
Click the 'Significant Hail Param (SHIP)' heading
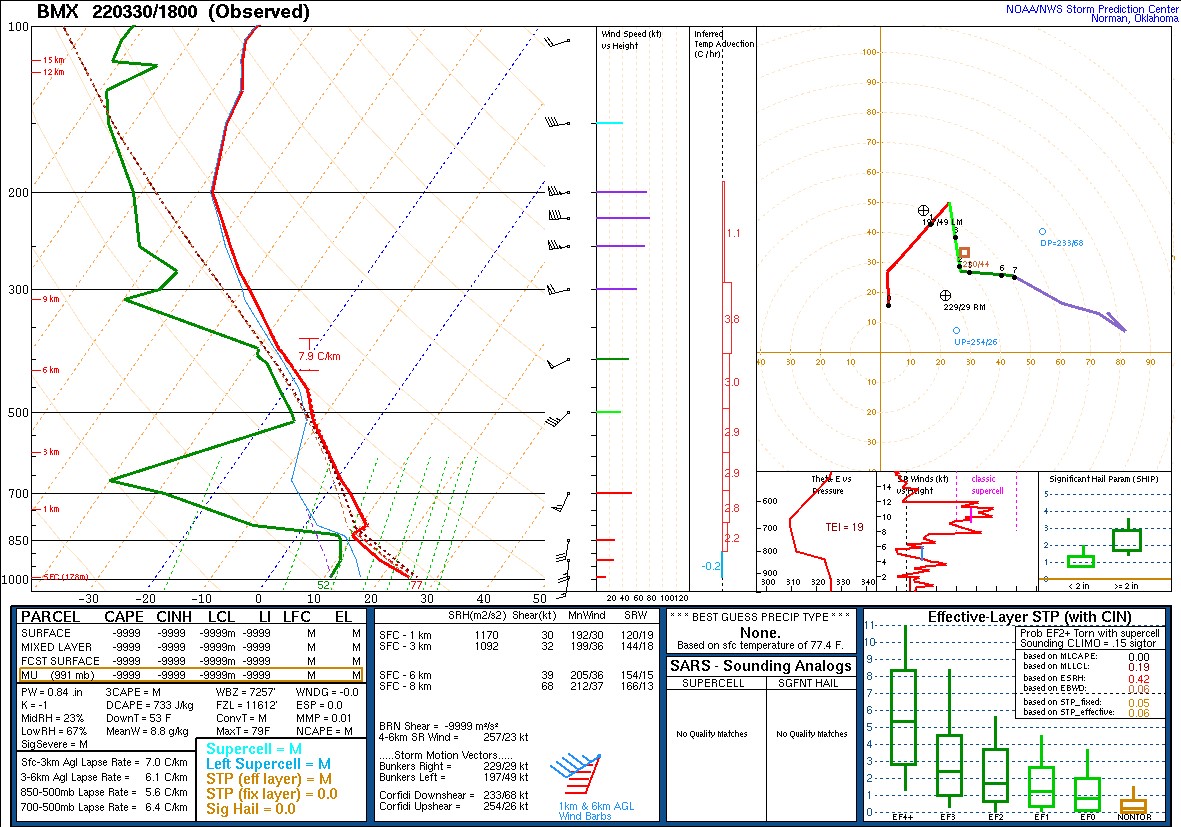click(x=1104, y=479)
